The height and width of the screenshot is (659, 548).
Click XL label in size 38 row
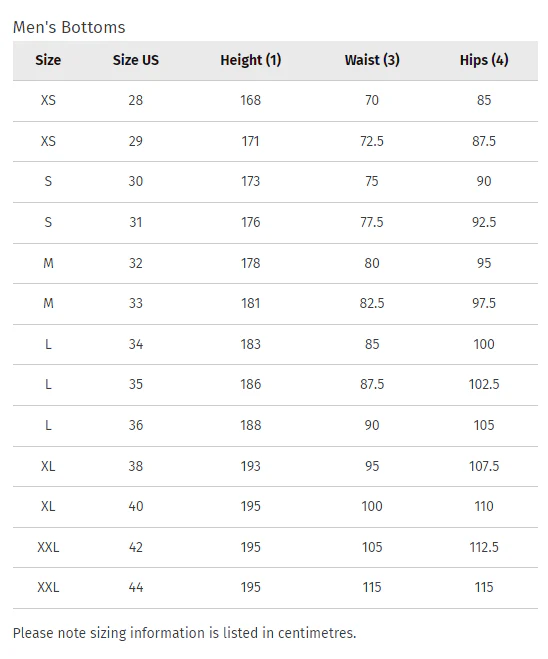pos(48,466)
